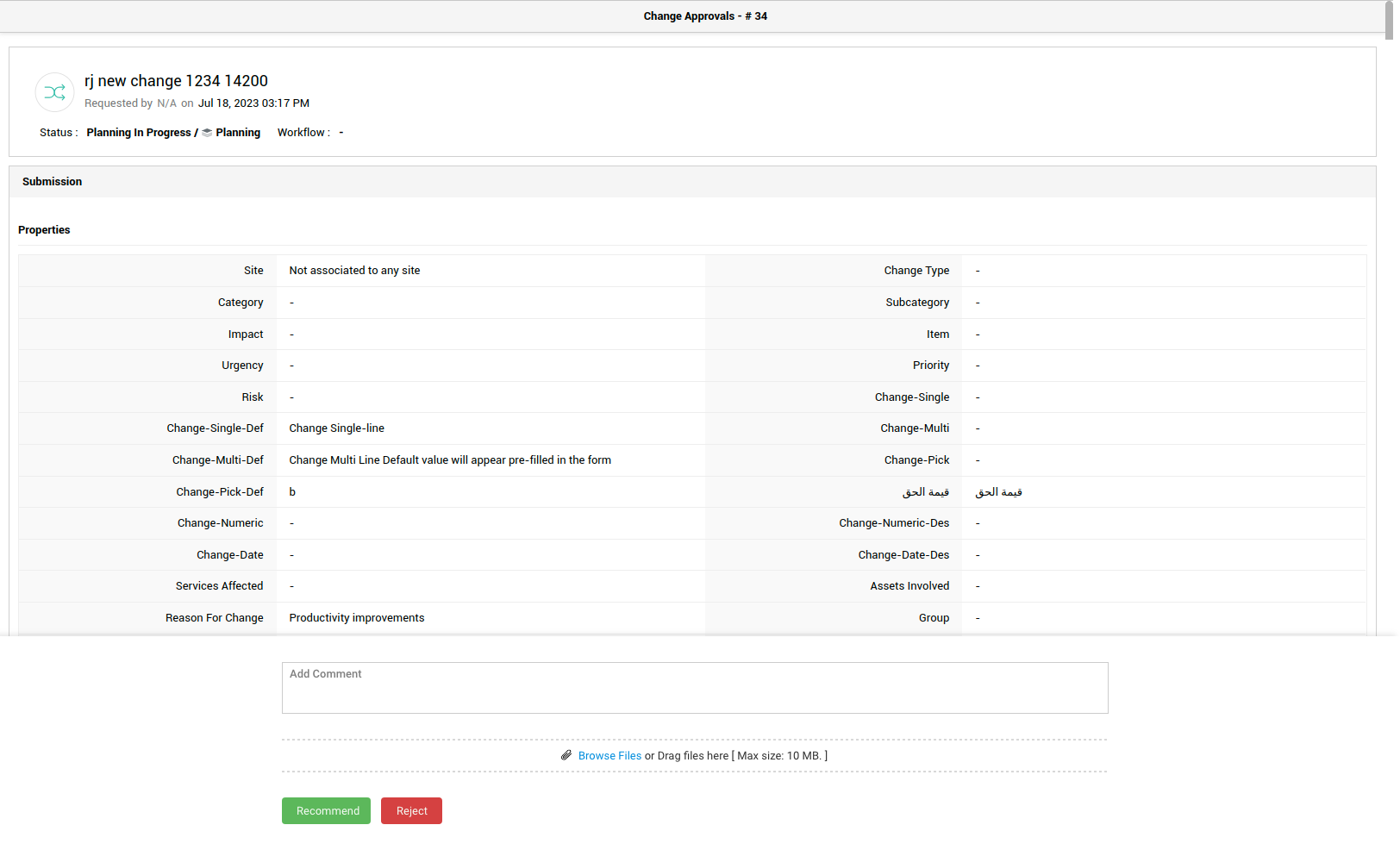Collapse the Submission section header

[x=53, y=182]
